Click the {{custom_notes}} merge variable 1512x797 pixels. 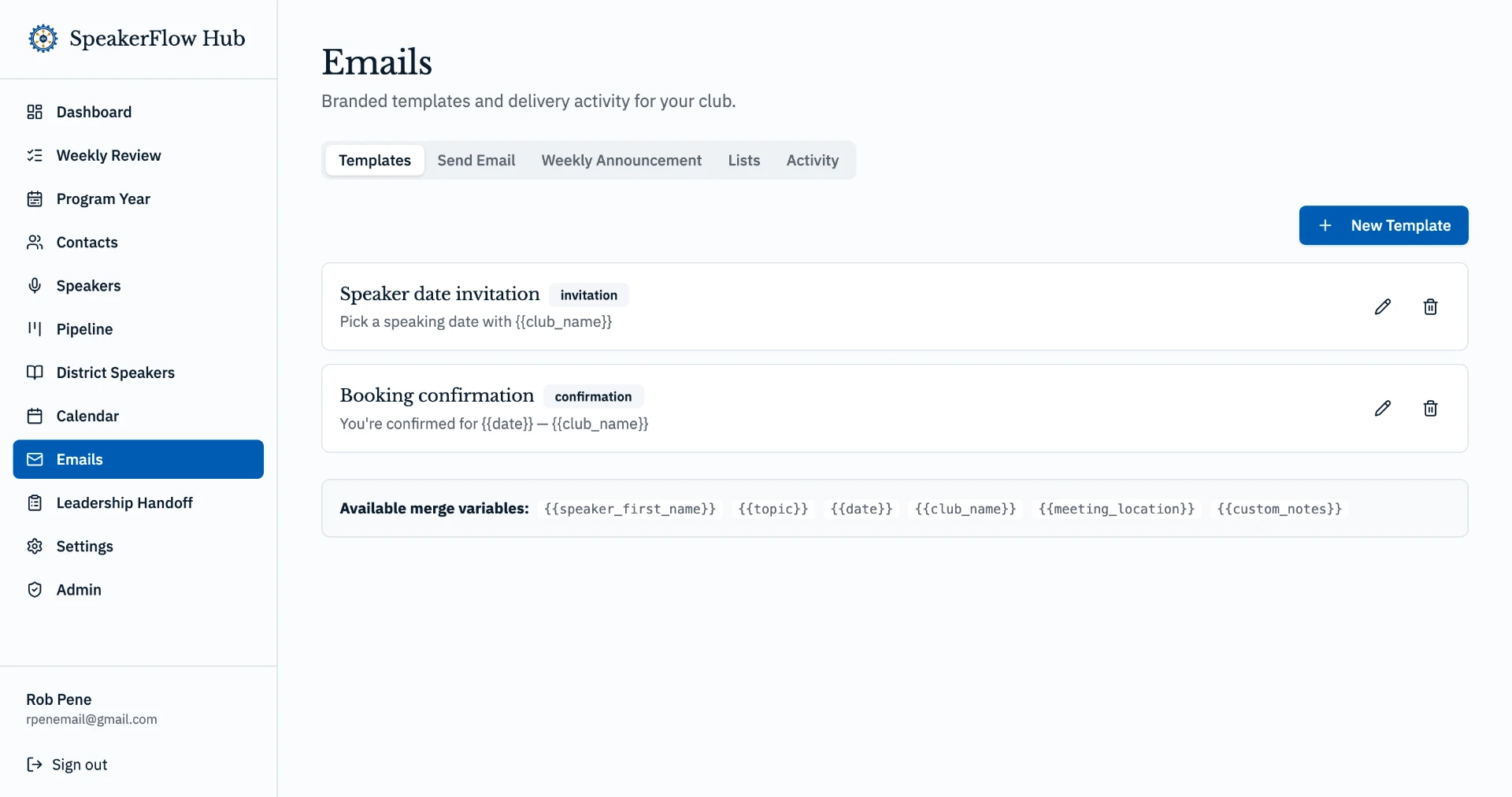coord(1280,509)
